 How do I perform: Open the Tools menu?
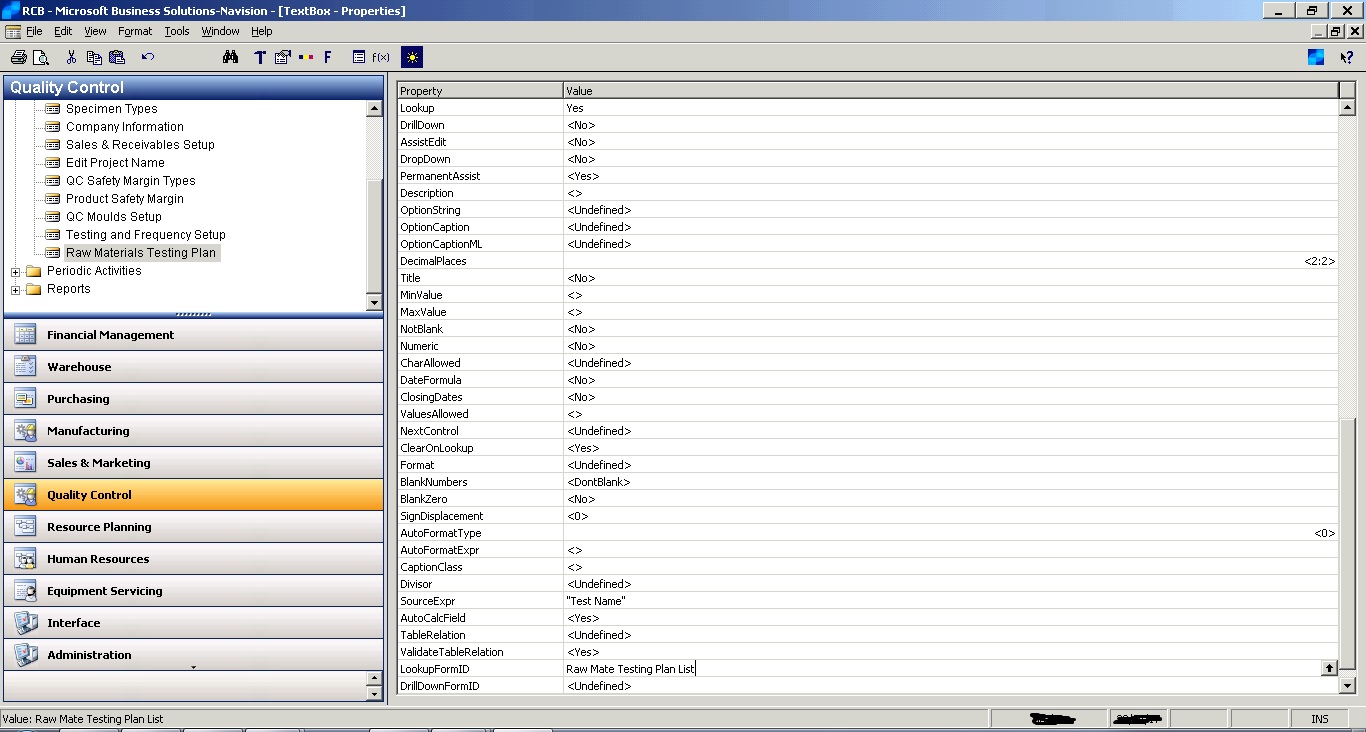click(177, 31)
